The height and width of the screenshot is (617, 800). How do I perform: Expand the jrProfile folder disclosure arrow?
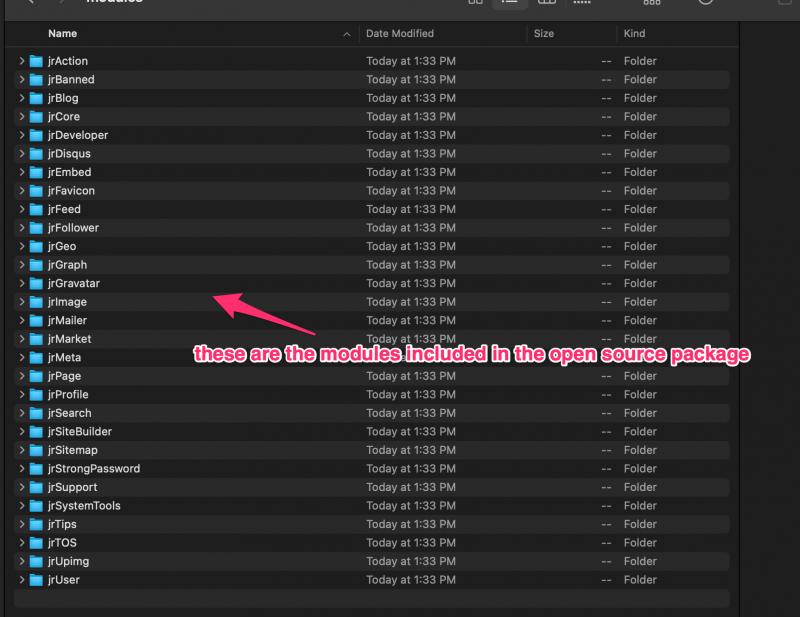[x=22, y=395]
